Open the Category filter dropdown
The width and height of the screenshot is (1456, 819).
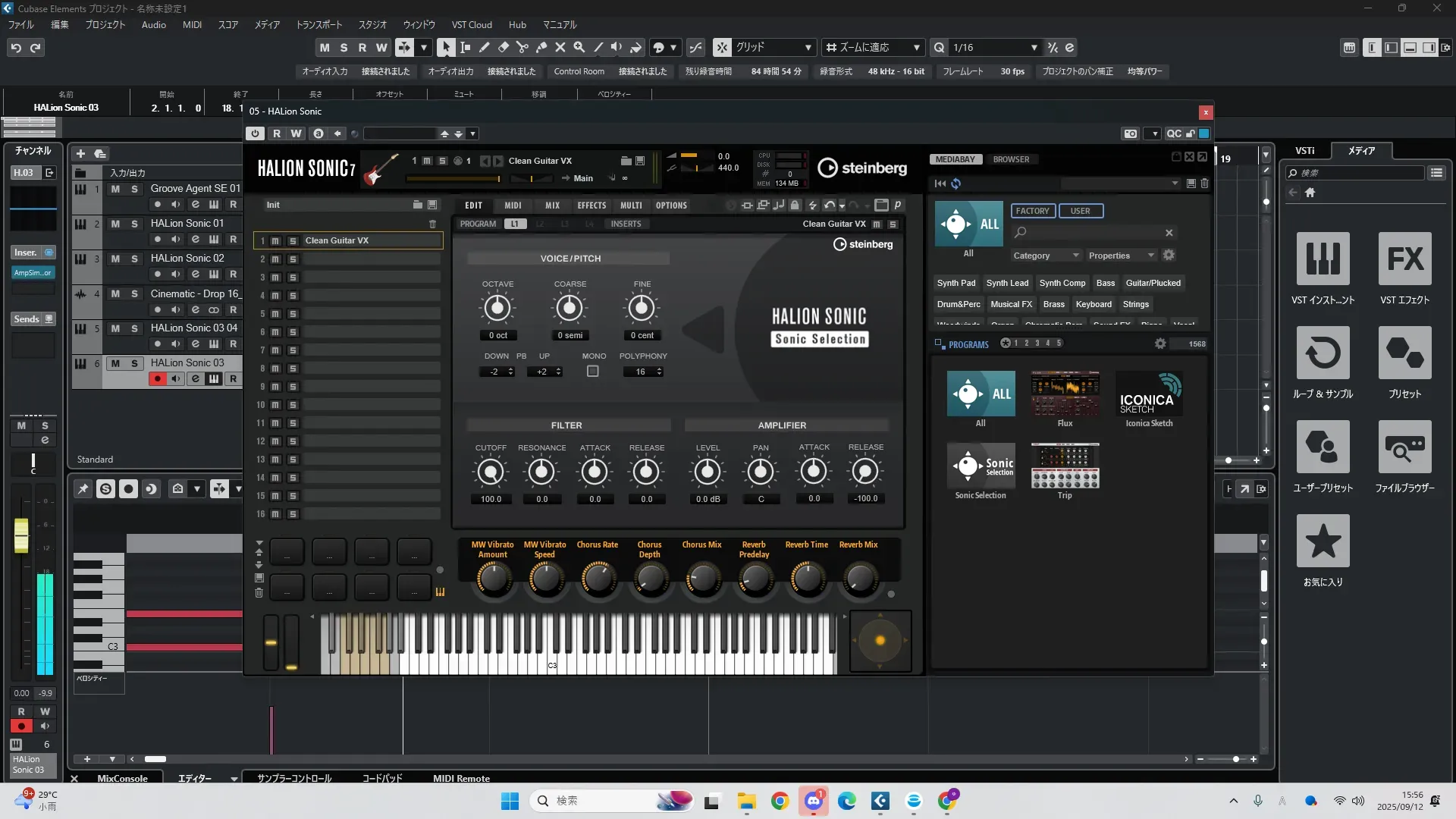(x=1045, y=256)
